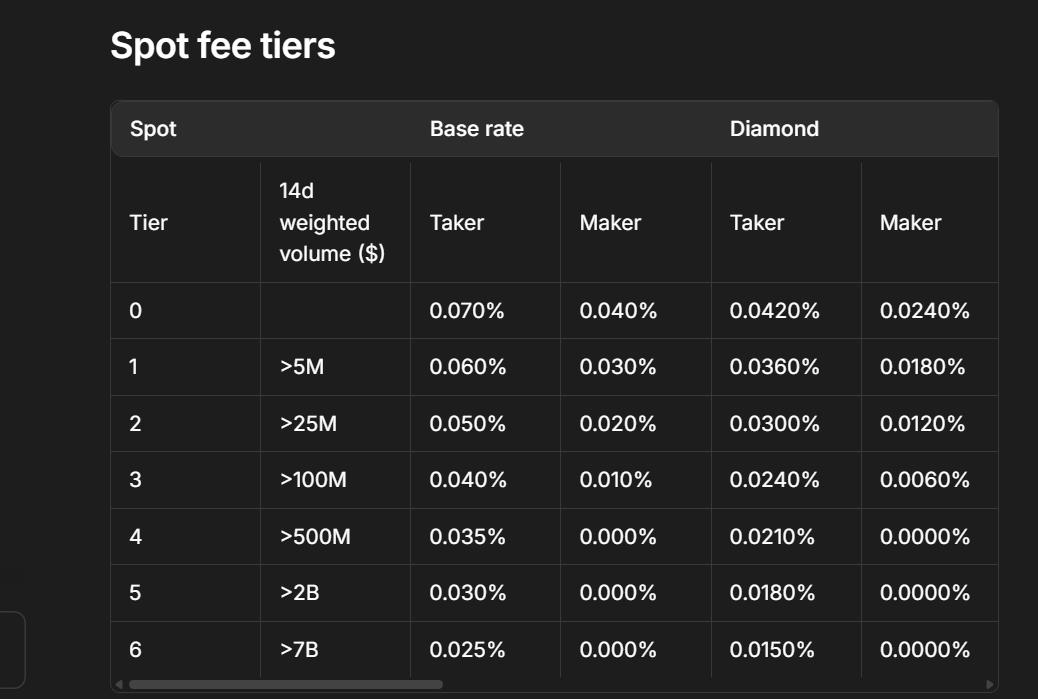Screen dimensions: 1038x699
Task: Click the 14d weighted volume ($) header
Action: point(325,223)
